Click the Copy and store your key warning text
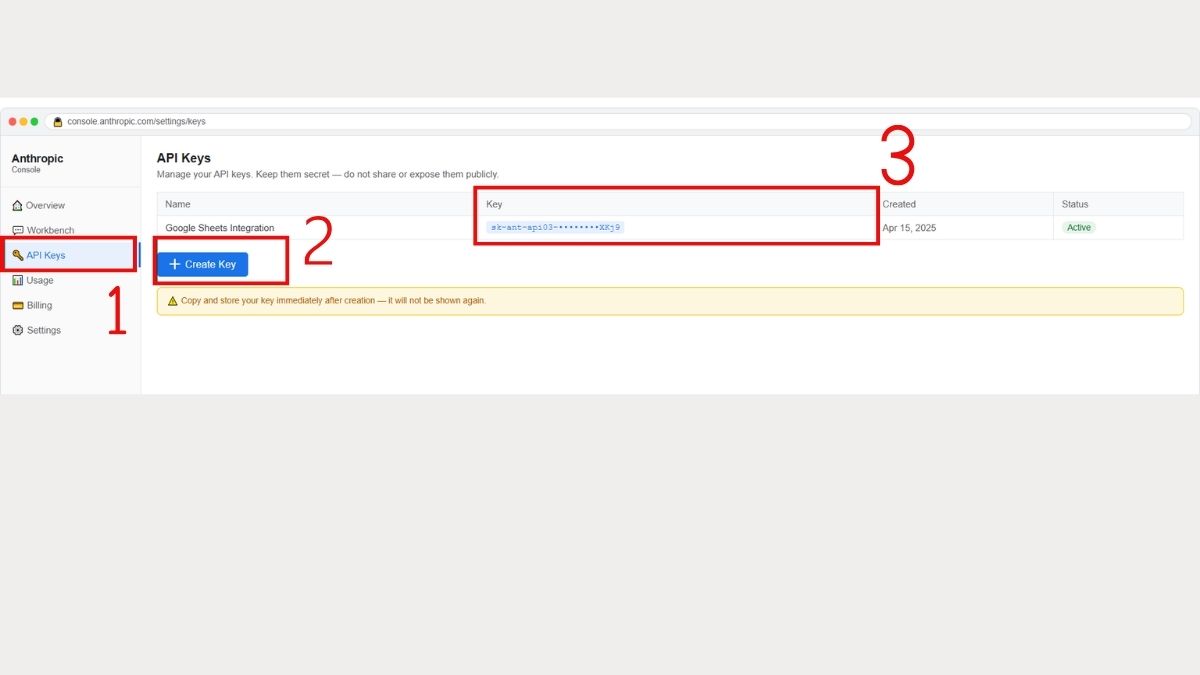 coord(333,300)
